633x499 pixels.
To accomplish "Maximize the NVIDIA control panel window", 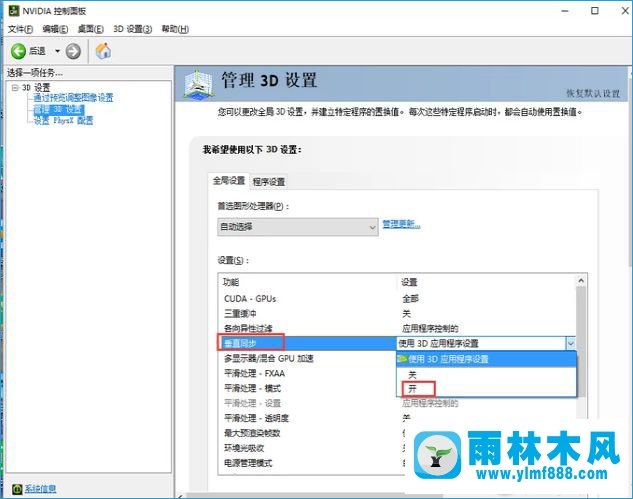I will pyautogui.click(x=595, y=11).
